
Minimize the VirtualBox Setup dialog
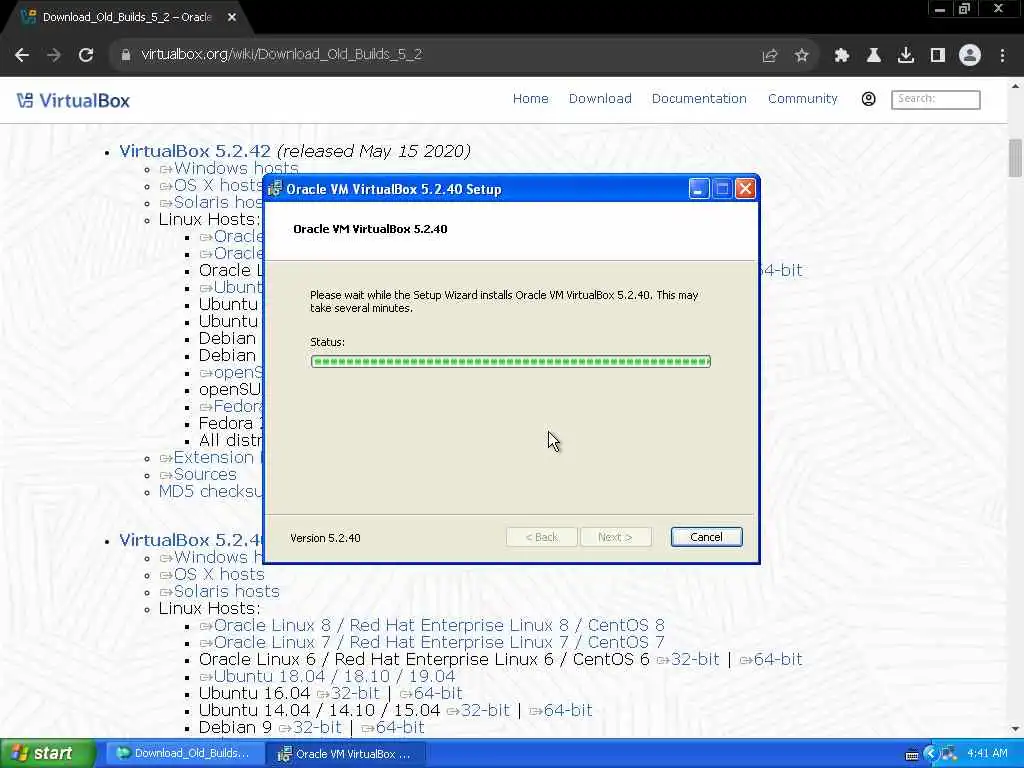[699, 189]
